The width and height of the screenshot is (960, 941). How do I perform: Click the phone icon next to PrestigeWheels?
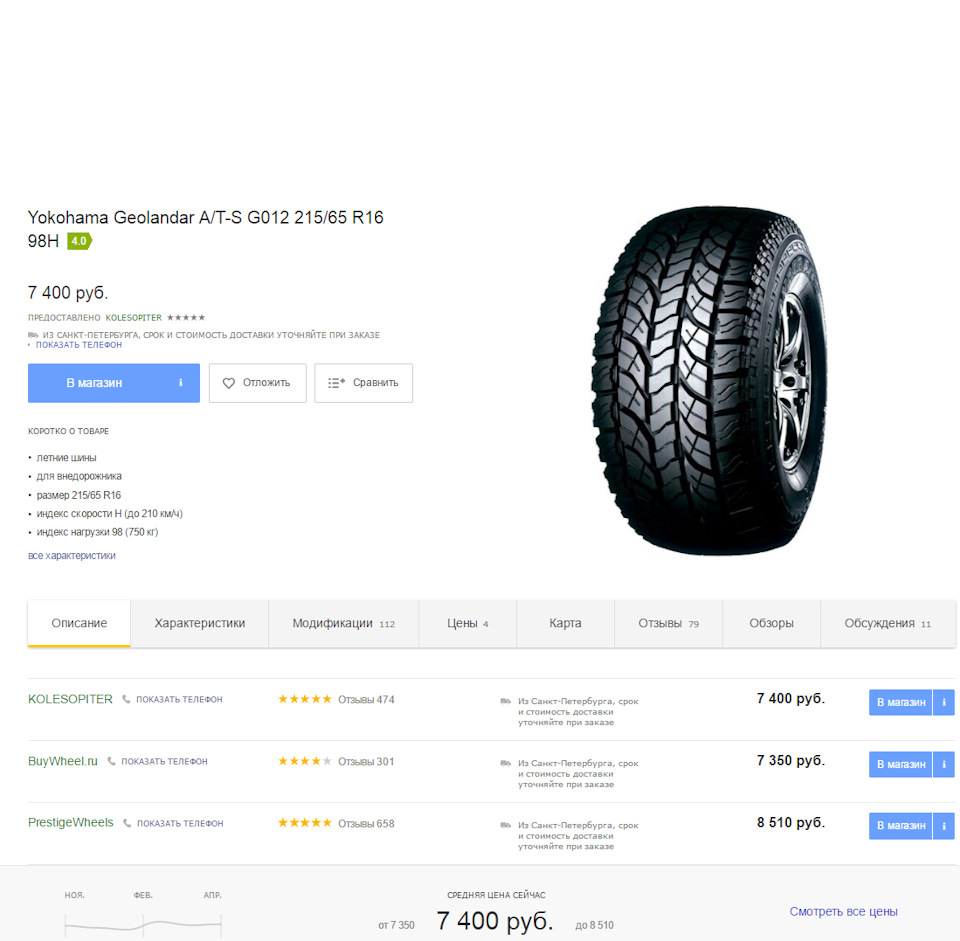point(127,823)
